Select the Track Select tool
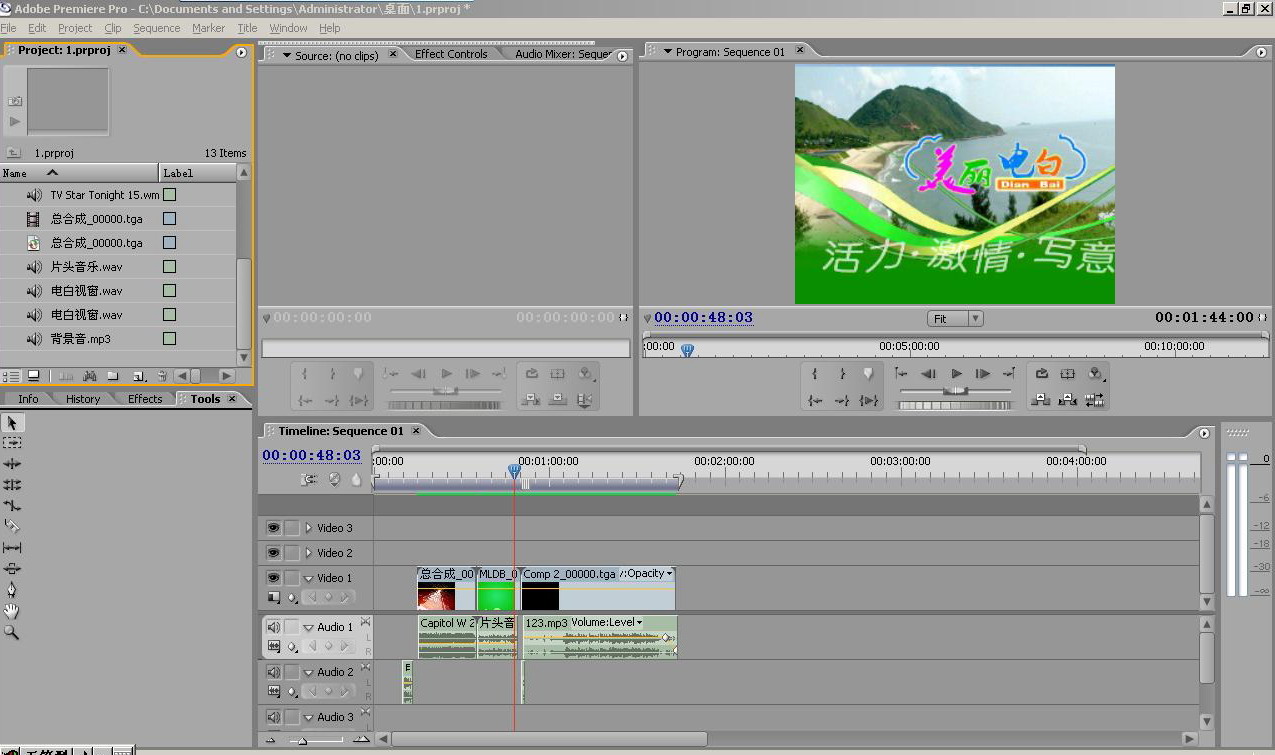This screenshot has height=755, width=1275. click(x=12, y=442)
